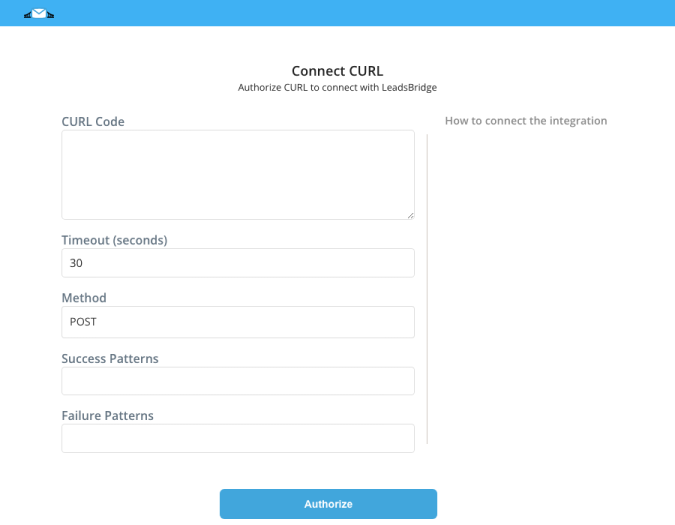Click the blue top header bar
The height and width of the screenshot is (525, 675).
click(338, 13)
